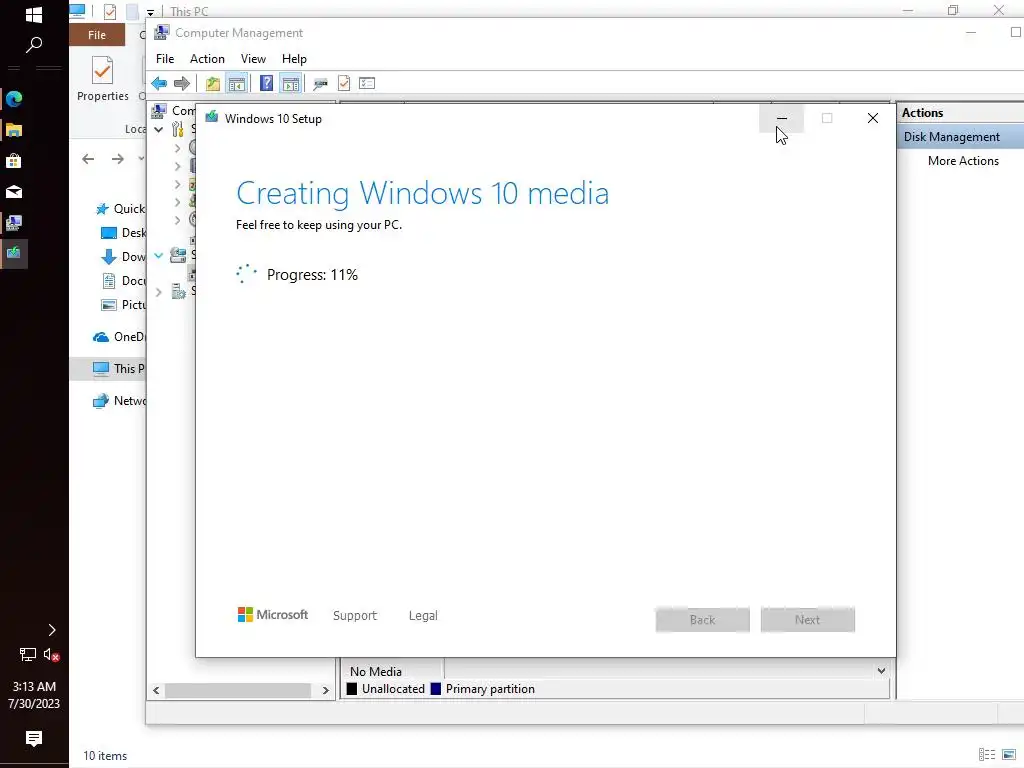The height and width of the screenshot is (768, 1024).
Task: Collapse the Storage tree node
Action: [159, 255]
